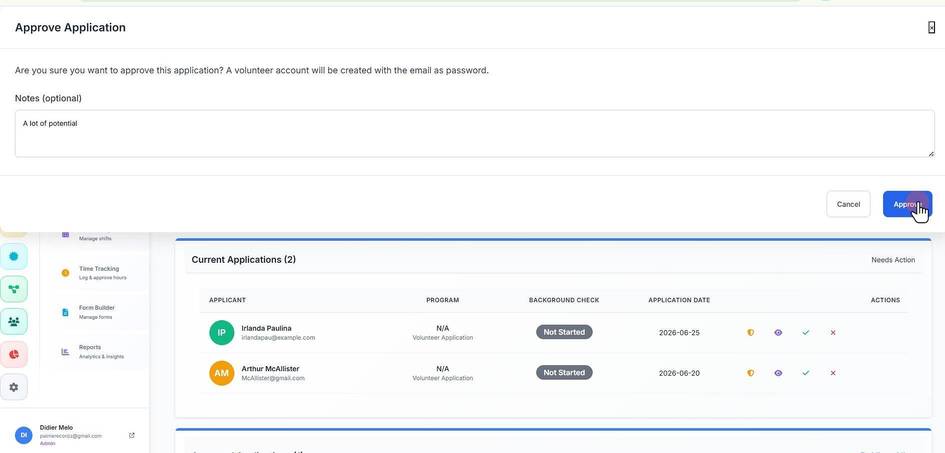
Task: Open background check for Arthur McAllister
Action: (x=750, y=373)
